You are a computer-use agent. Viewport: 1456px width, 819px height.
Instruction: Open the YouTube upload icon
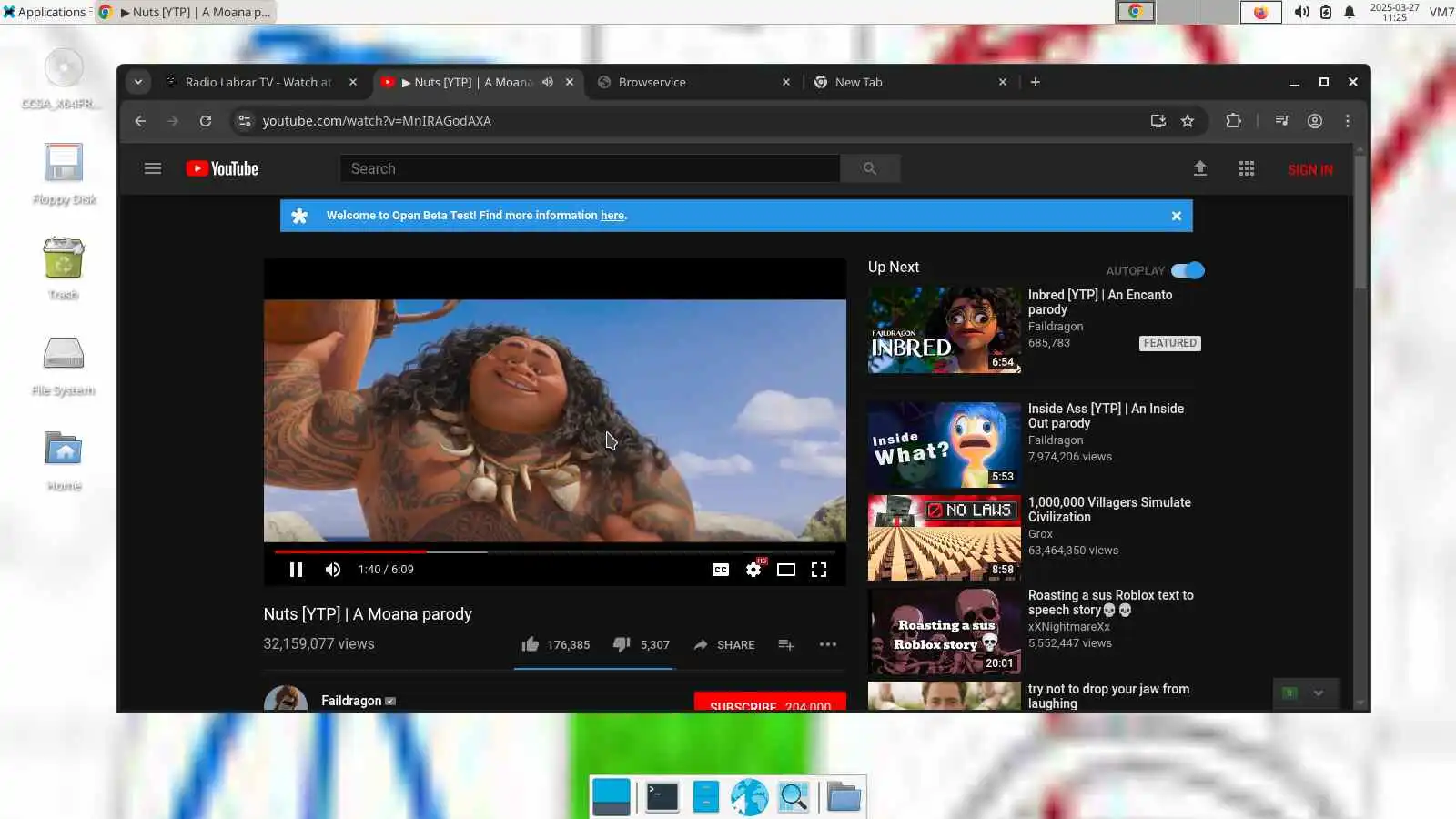tap(1200, 168)
